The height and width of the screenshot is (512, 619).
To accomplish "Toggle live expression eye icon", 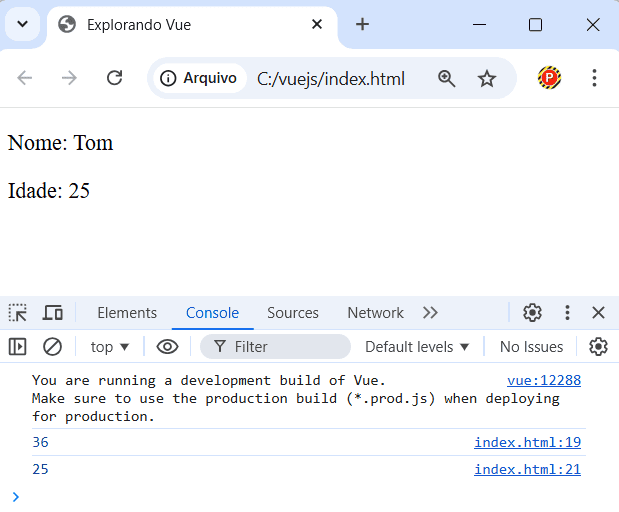I will (167, 347).
